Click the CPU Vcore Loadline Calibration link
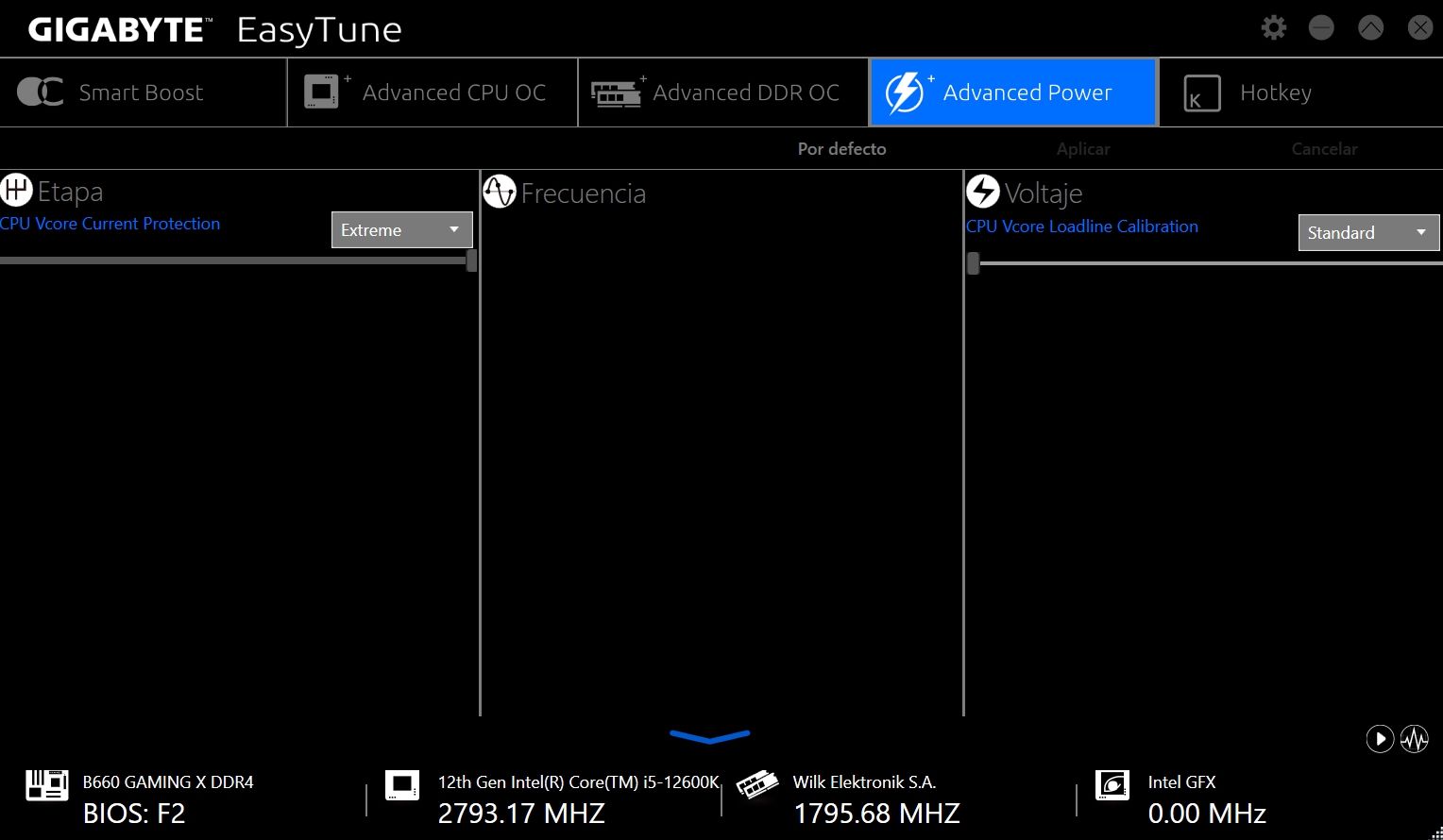 (x=1082, y=227)
